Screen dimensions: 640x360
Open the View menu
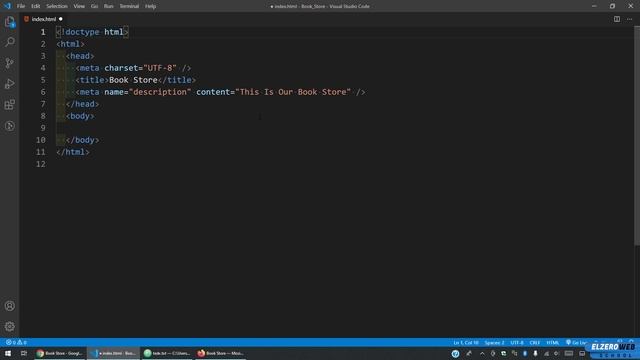79,6
